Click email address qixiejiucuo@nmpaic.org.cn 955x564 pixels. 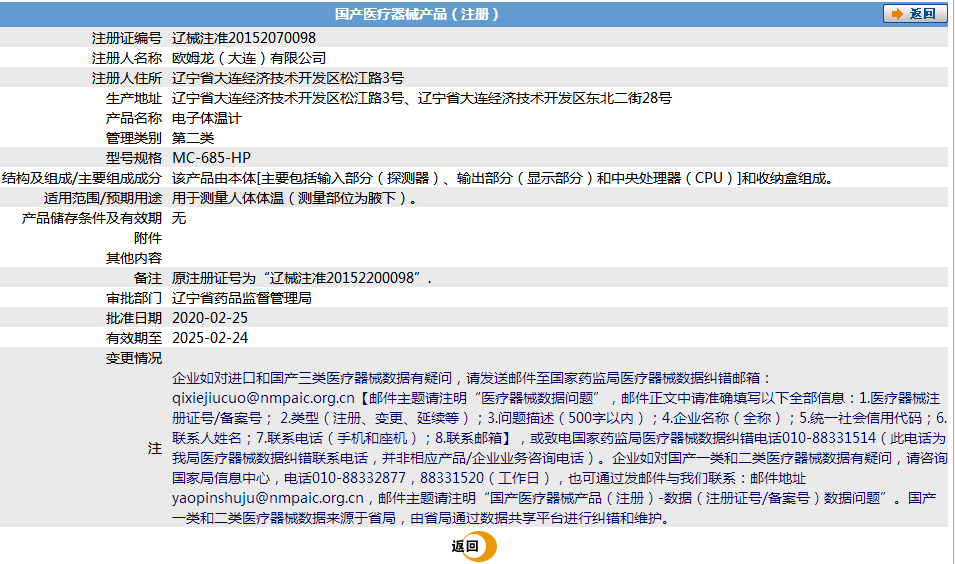(263, 398)
